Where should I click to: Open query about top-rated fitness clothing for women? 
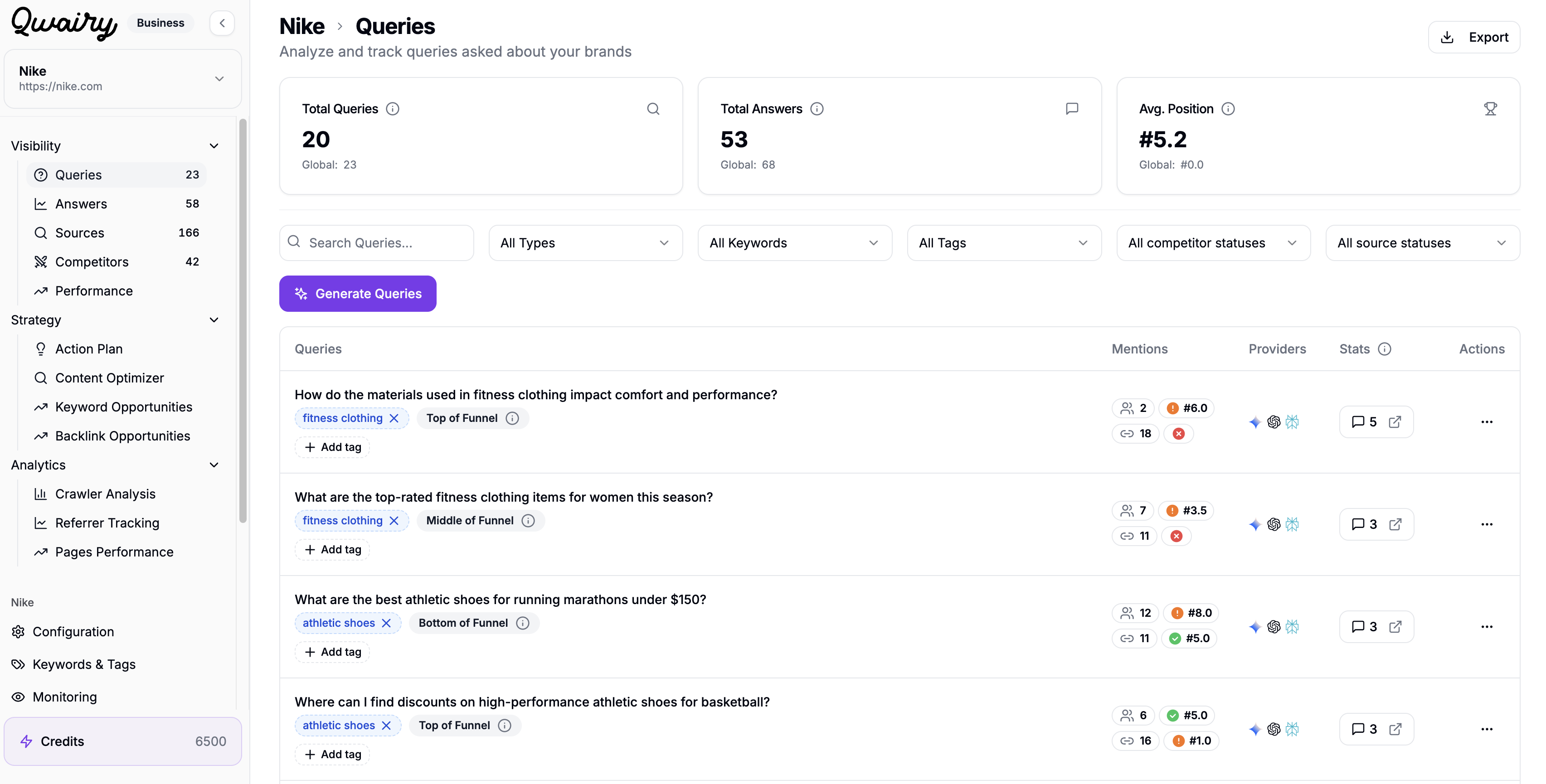click(504, 497)
